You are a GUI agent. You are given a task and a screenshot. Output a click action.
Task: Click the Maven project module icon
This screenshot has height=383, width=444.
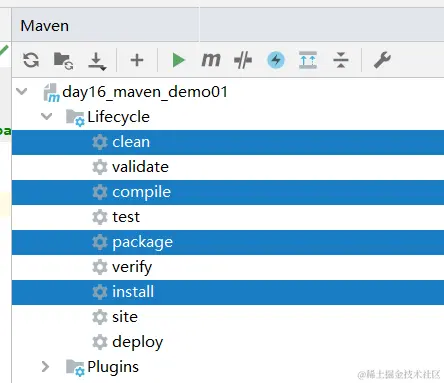(51, 93)
